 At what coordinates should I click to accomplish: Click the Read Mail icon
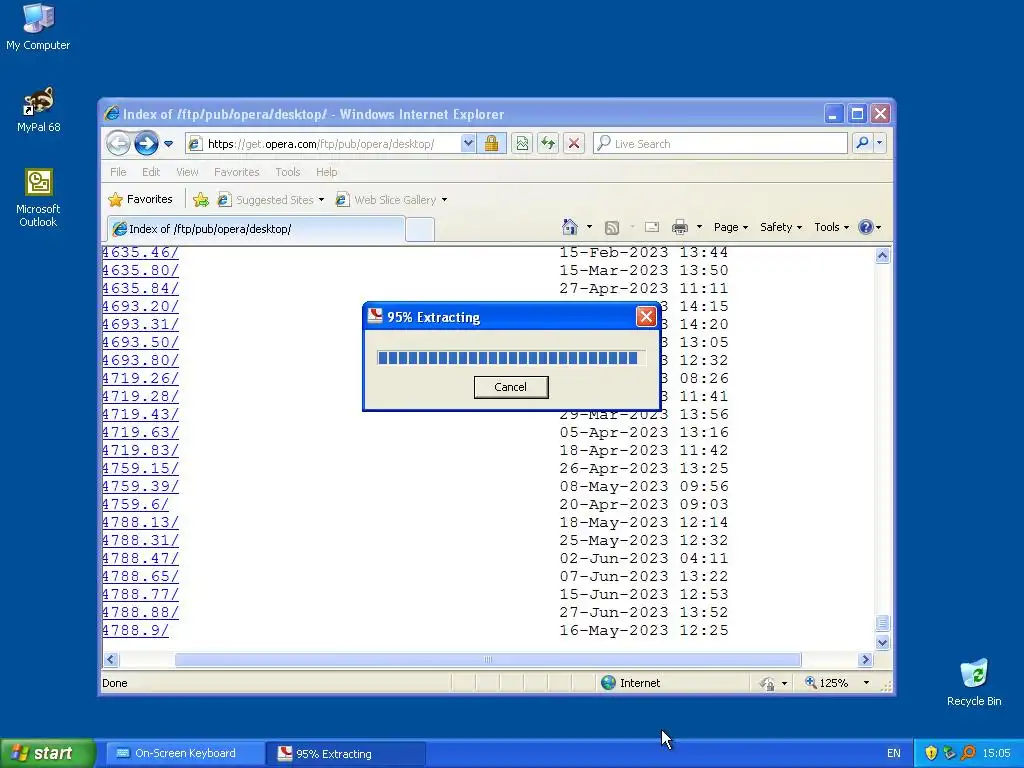tap(652, 227)
